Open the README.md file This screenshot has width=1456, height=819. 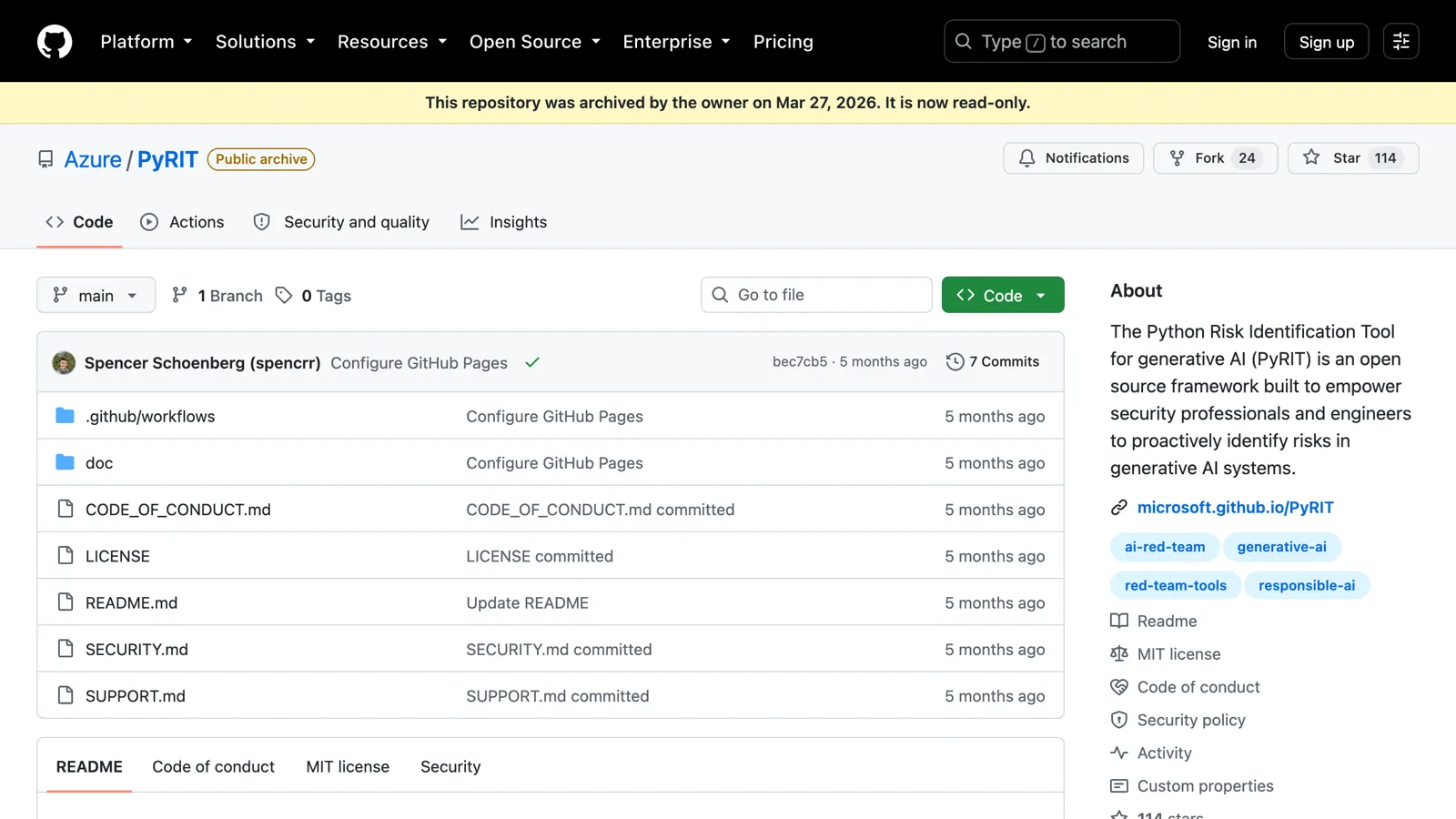click(131, 602)
